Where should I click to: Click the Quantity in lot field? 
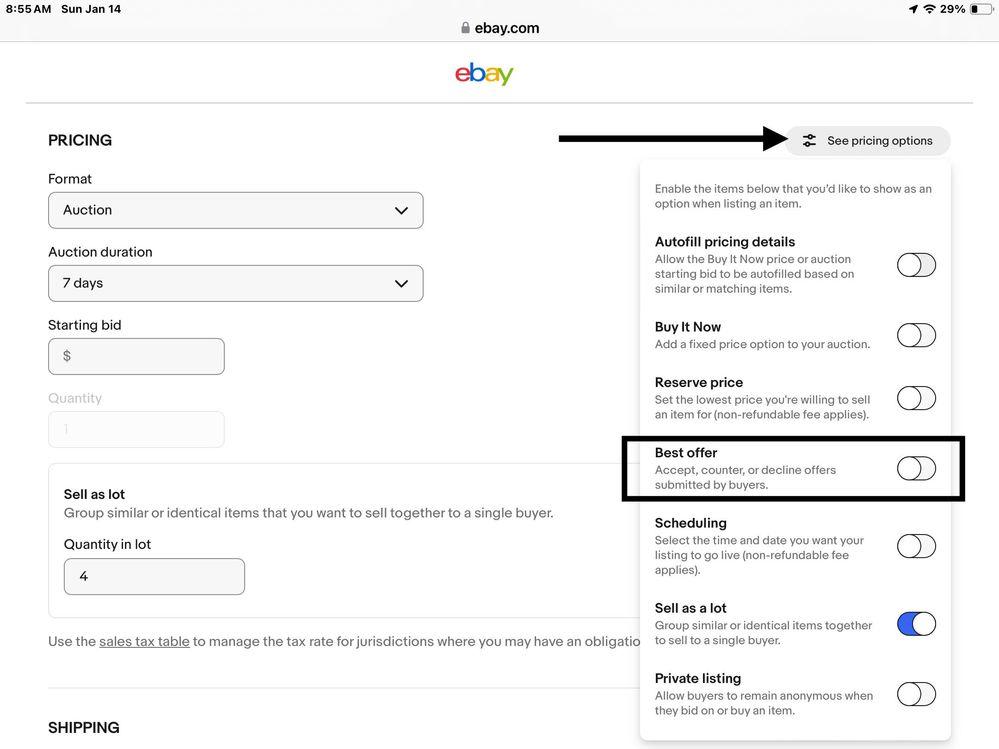154,576
